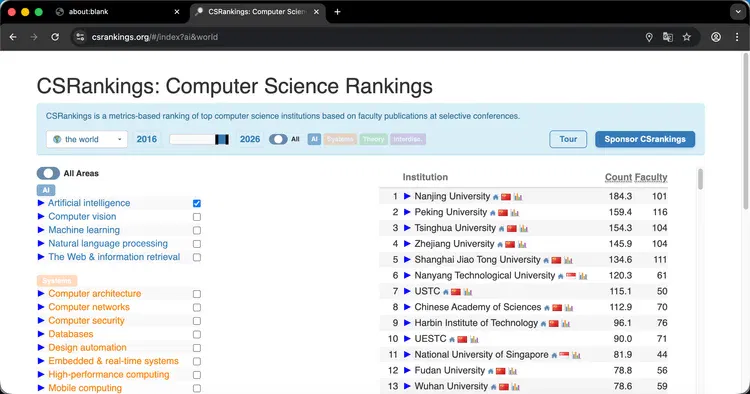
Task: Show Wuhan University bar chart icon
Action: [515, 386]
